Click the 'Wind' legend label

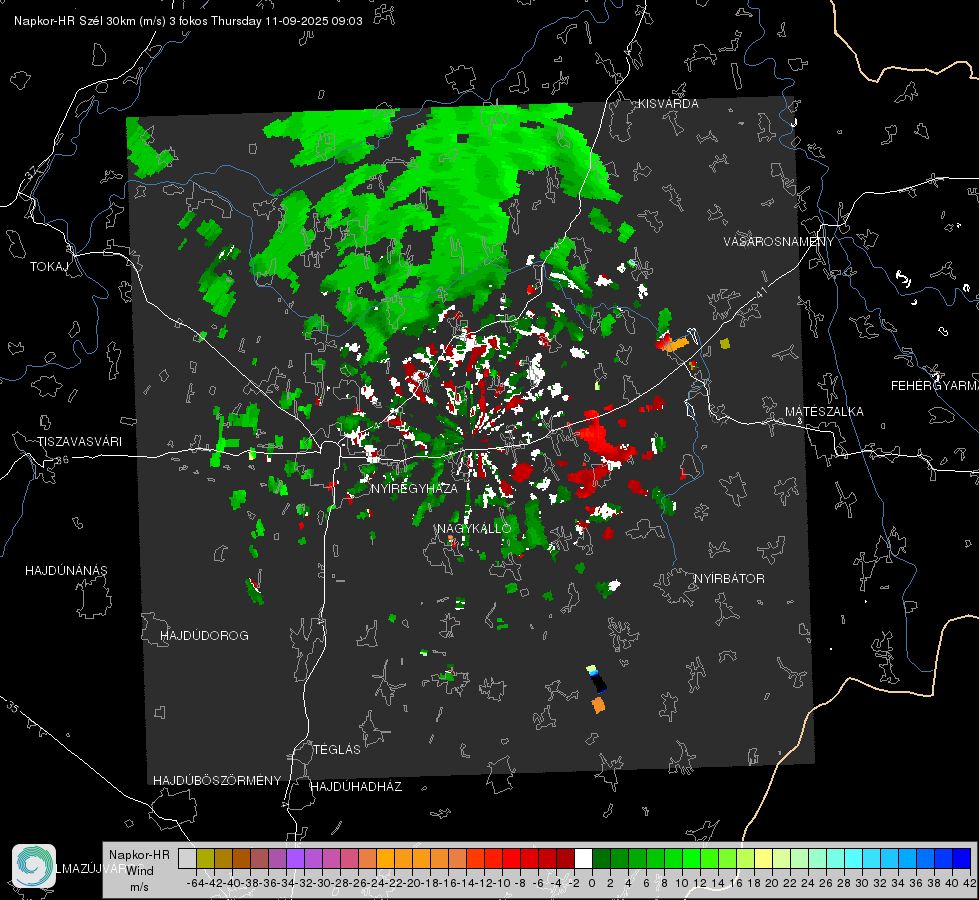(x=140, y=871)
